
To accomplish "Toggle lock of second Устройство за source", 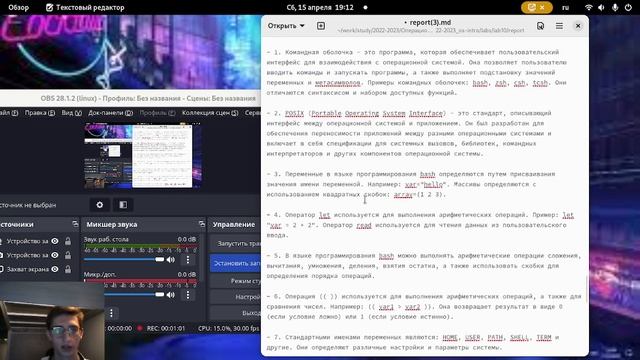I will coord(68,255).
